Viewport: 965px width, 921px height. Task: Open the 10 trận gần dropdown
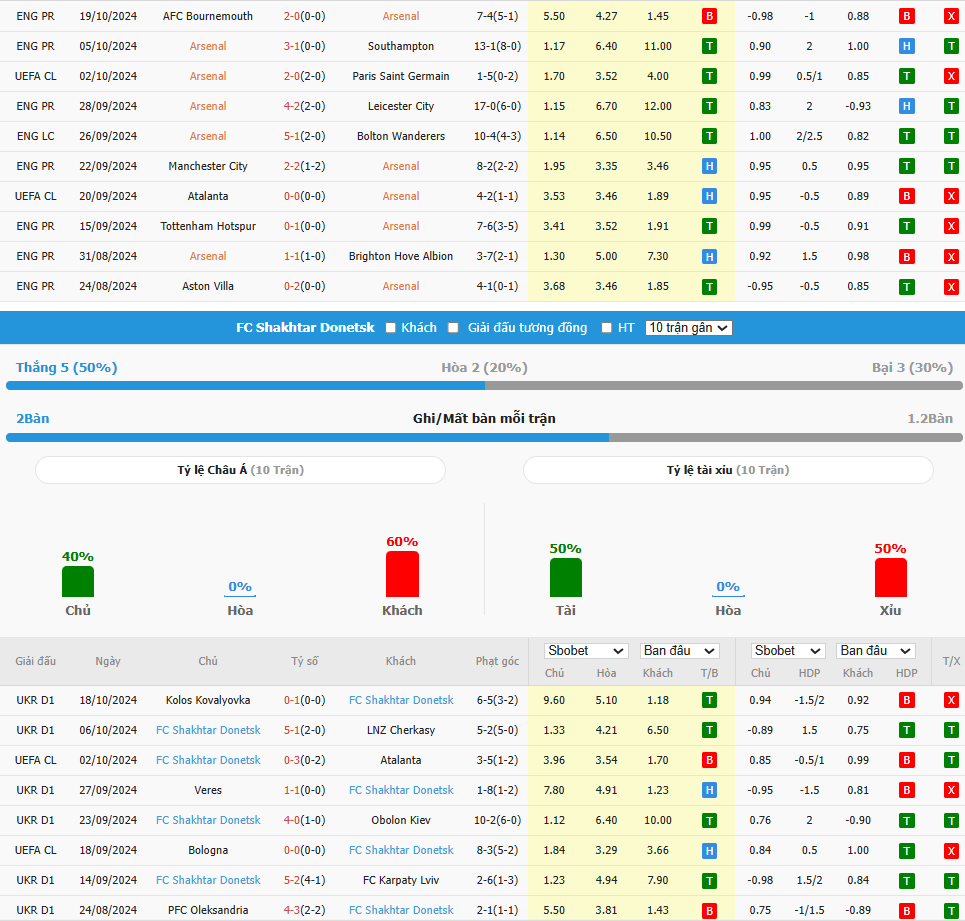coord(689,328)
